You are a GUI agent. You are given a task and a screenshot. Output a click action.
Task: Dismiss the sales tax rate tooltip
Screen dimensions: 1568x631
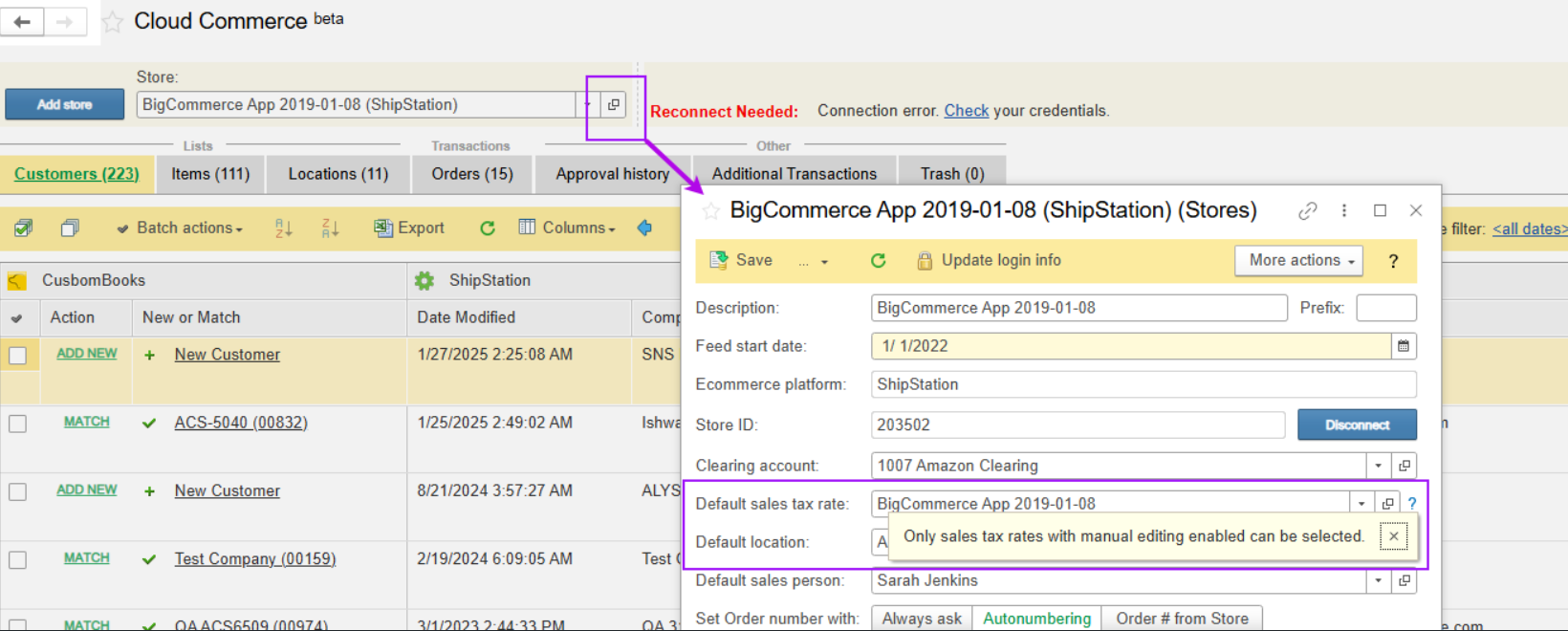1393,536
